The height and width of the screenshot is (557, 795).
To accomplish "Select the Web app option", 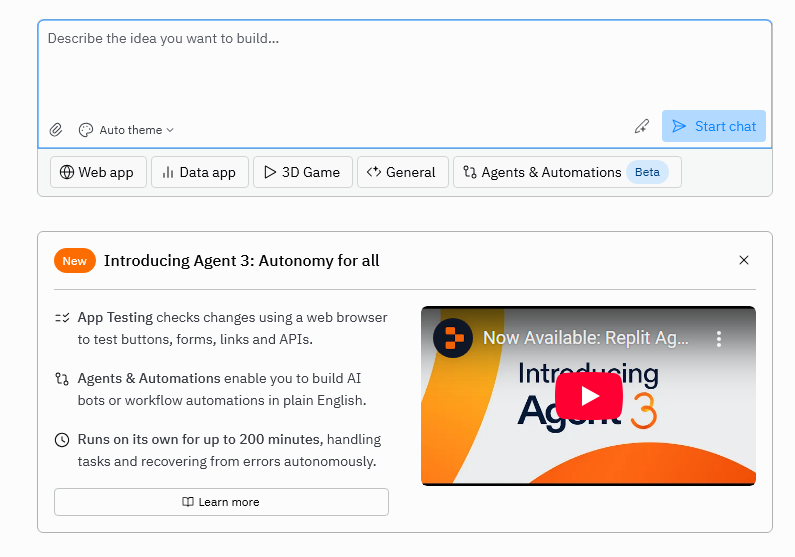I will pos(97,172).
